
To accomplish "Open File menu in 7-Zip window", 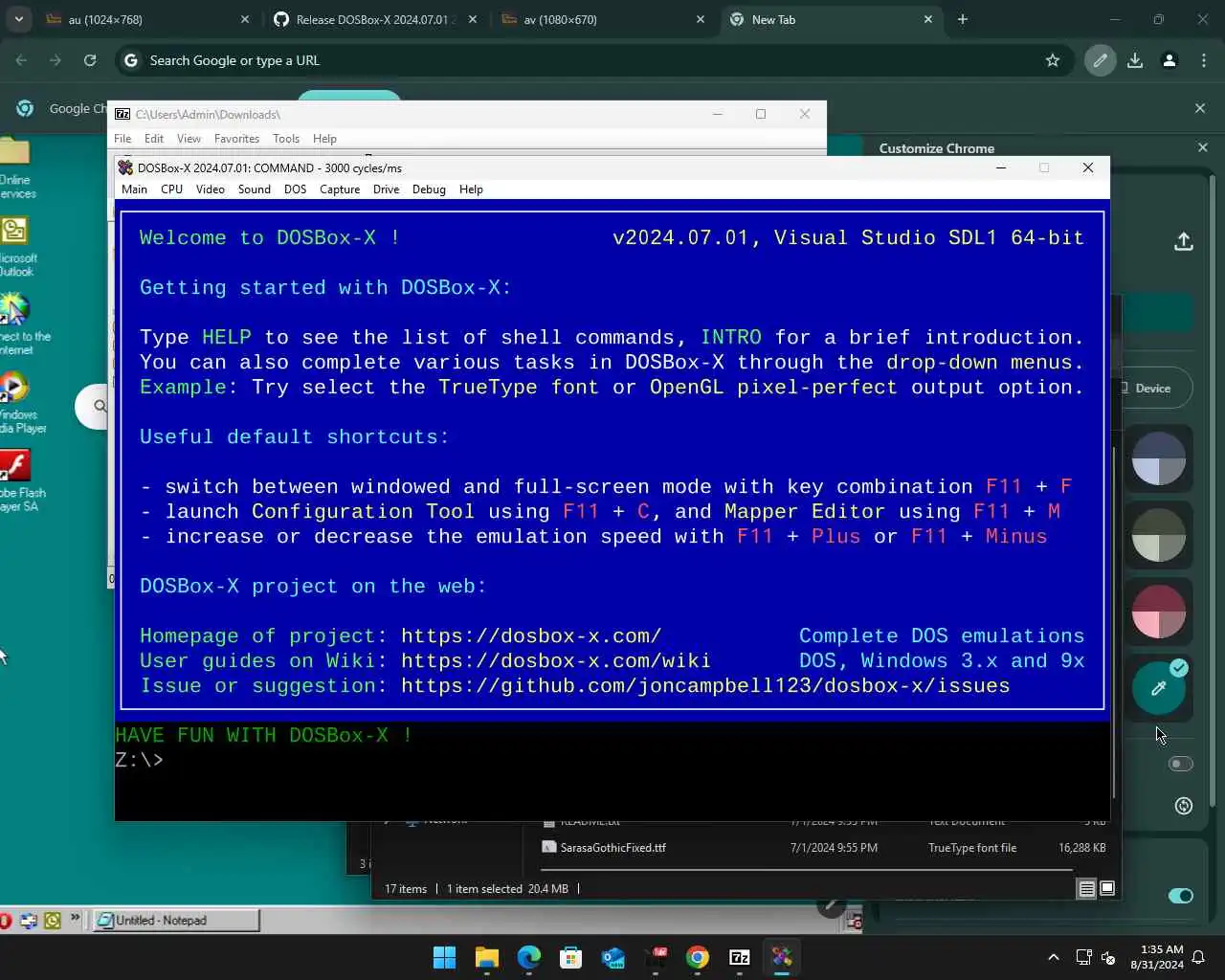I will (x=122, y=139).
